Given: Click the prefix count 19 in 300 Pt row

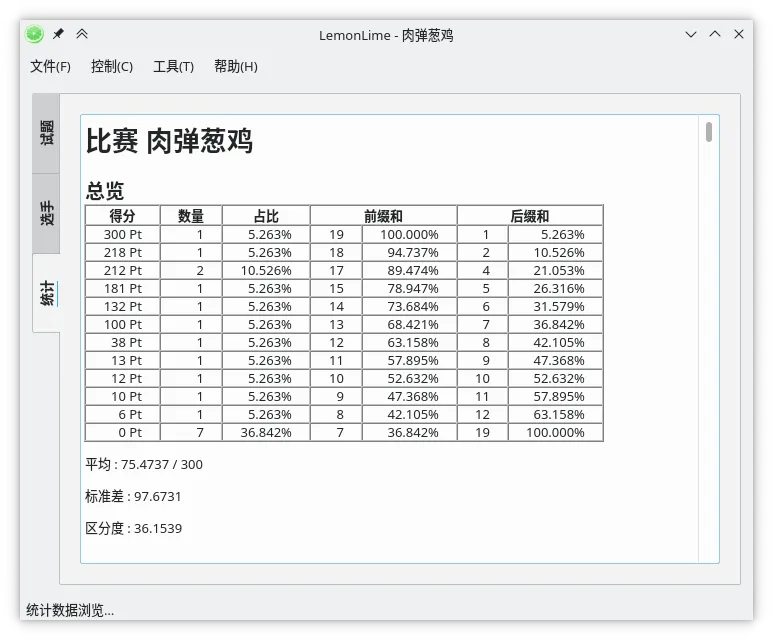Looking at the screenshot, I should pyautogui.click(x=336, y=234).
